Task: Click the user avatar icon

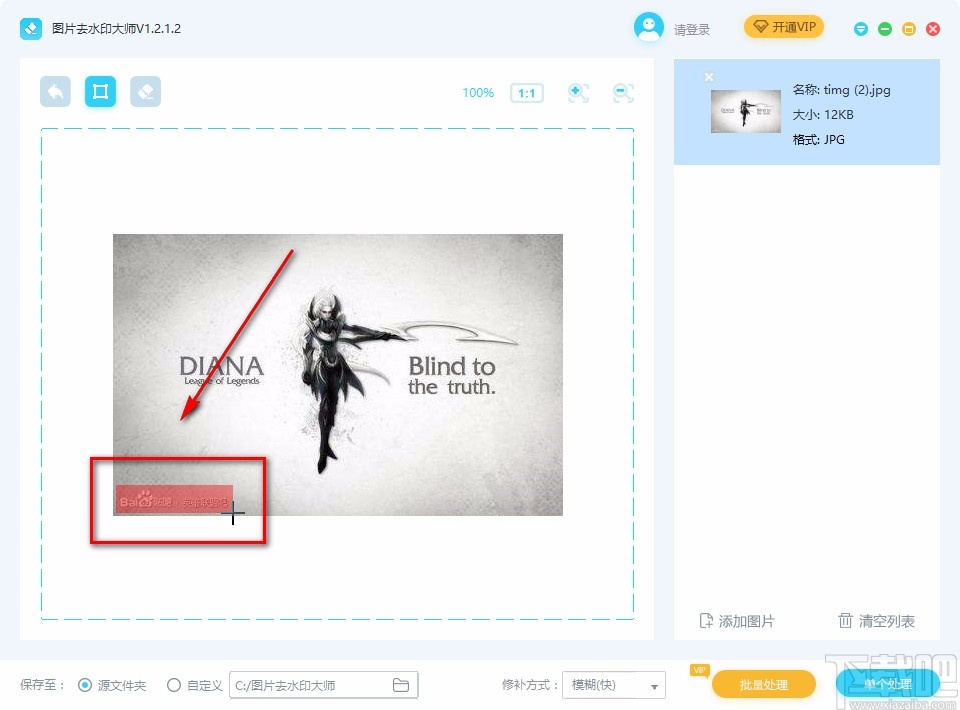Action: pyautogui.click(x=648, y=28)
